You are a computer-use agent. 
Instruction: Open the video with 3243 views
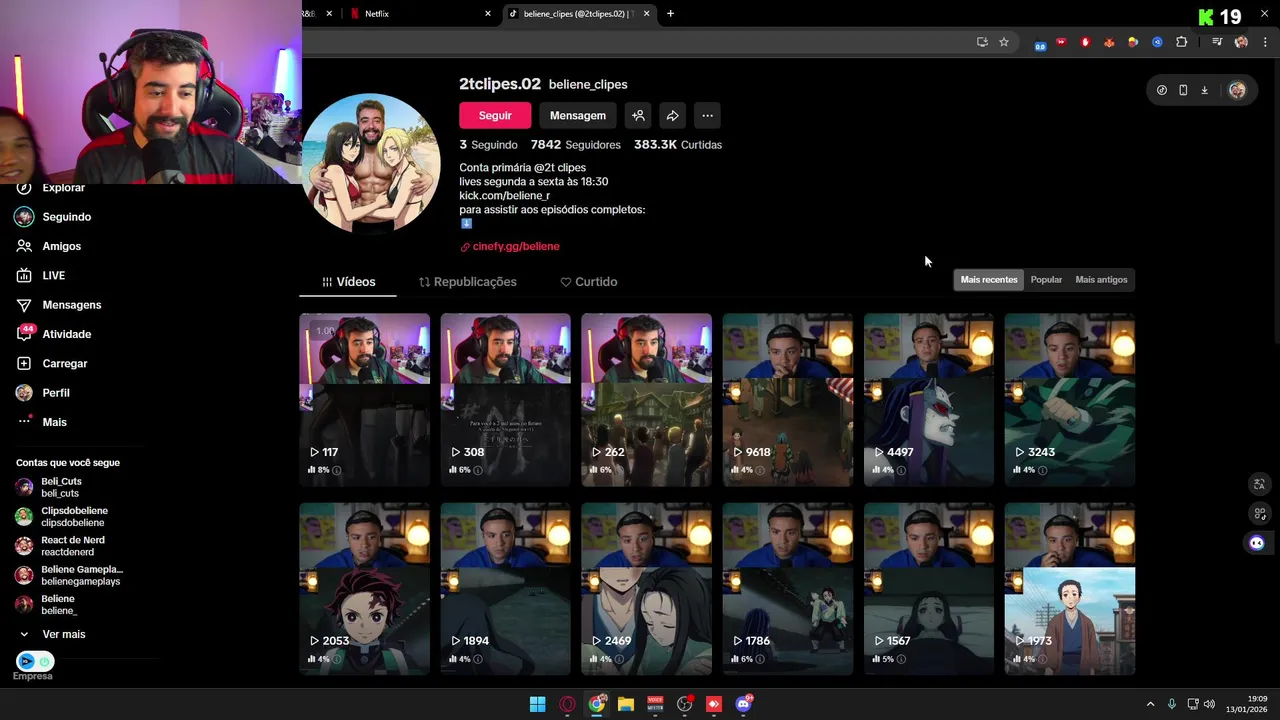tap(1070, 400)
